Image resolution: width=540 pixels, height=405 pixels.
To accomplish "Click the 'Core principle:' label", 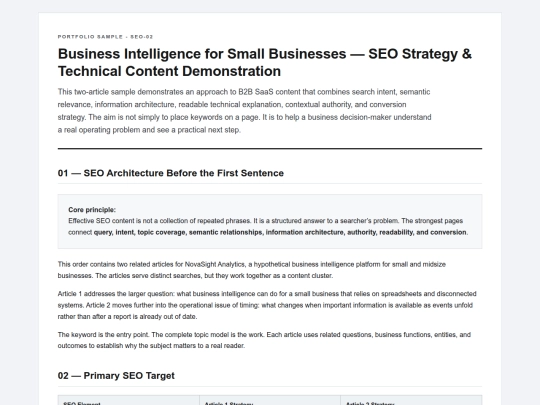I will [92, 210].
